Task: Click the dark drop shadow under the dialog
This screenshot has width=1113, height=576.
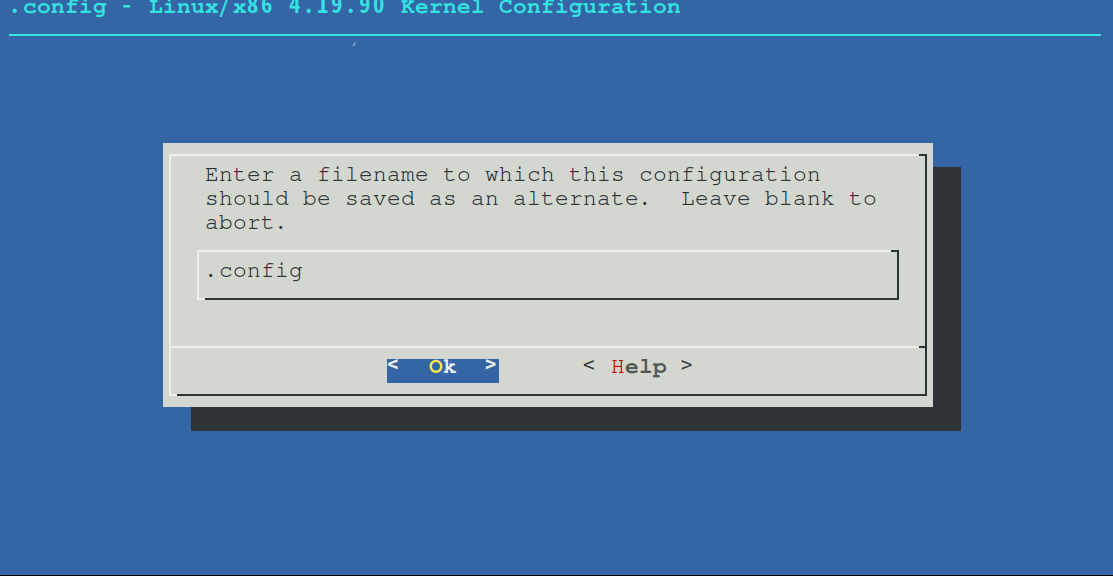Action: point(575,419)
